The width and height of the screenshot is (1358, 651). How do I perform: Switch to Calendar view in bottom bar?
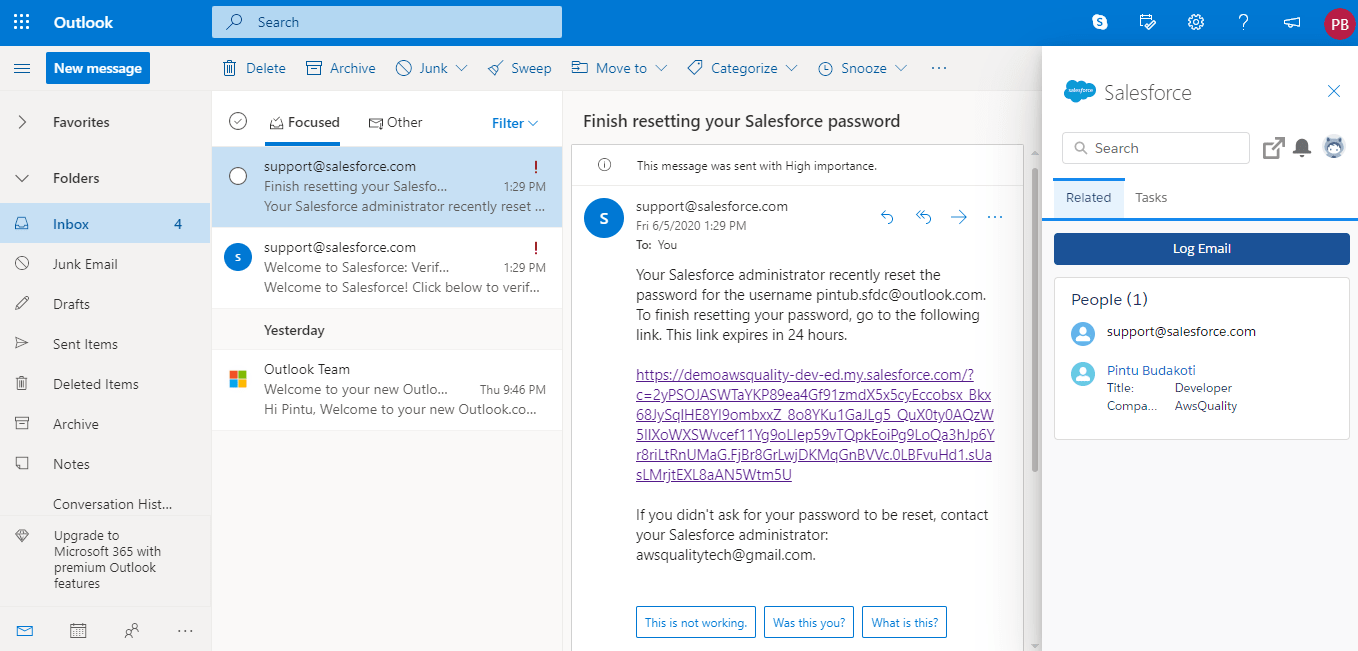pos(78,630)
